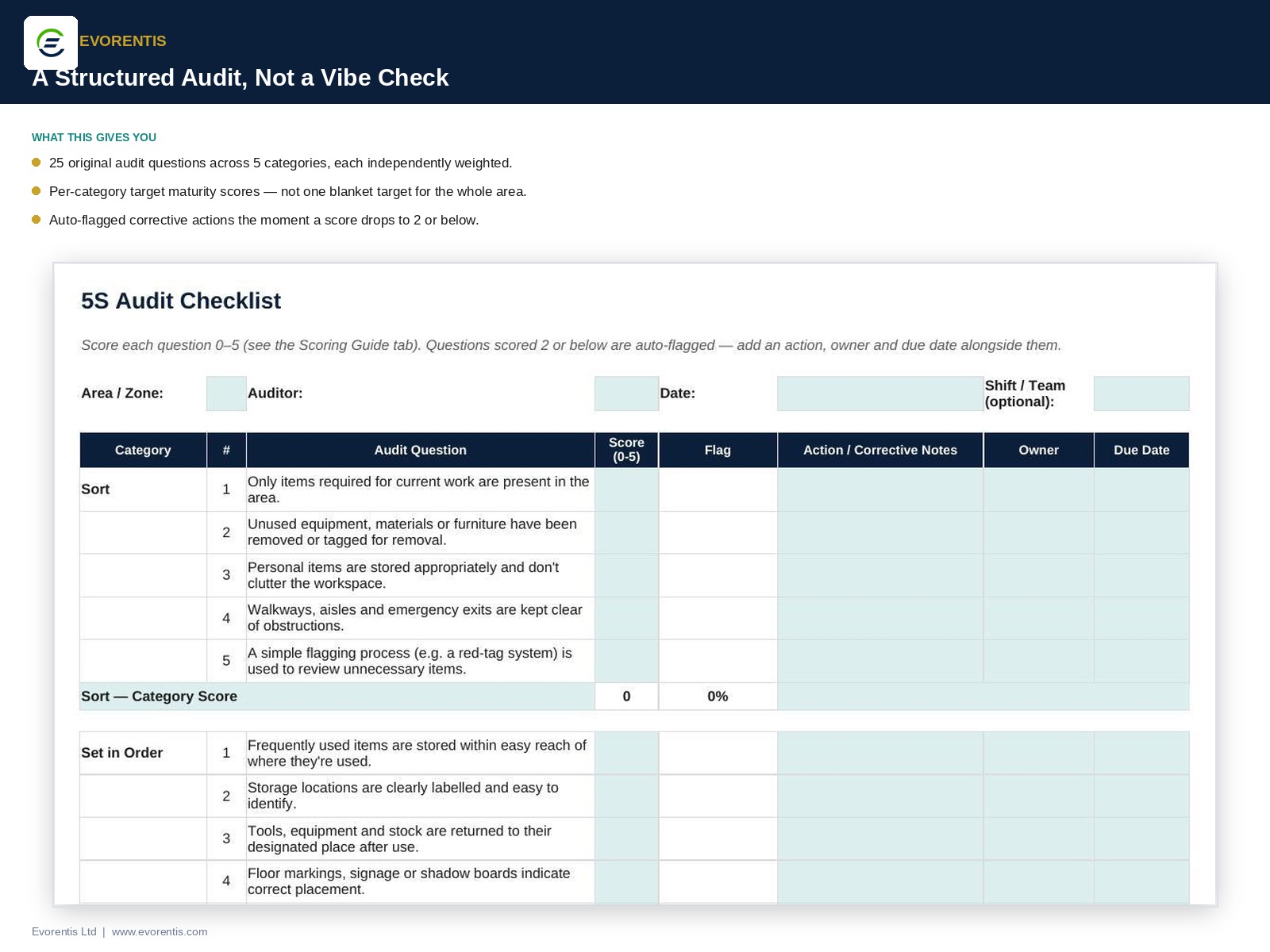Click question 'Floor markings, signage or shadow boards'
1270x952 pixels.
[x=421, y=881]
